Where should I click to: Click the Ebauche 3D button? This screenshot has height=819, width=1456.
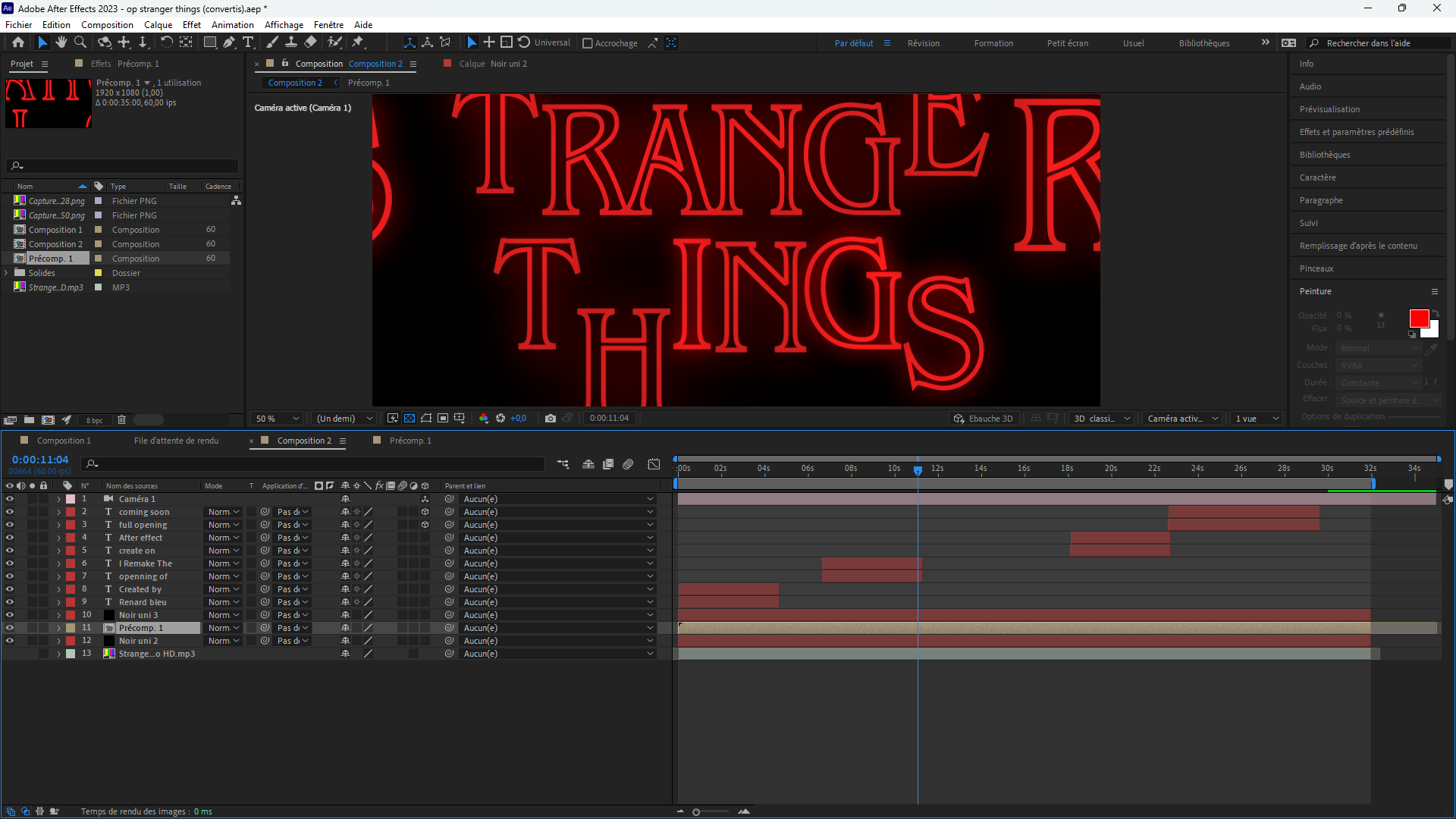(x=983, y=419)
